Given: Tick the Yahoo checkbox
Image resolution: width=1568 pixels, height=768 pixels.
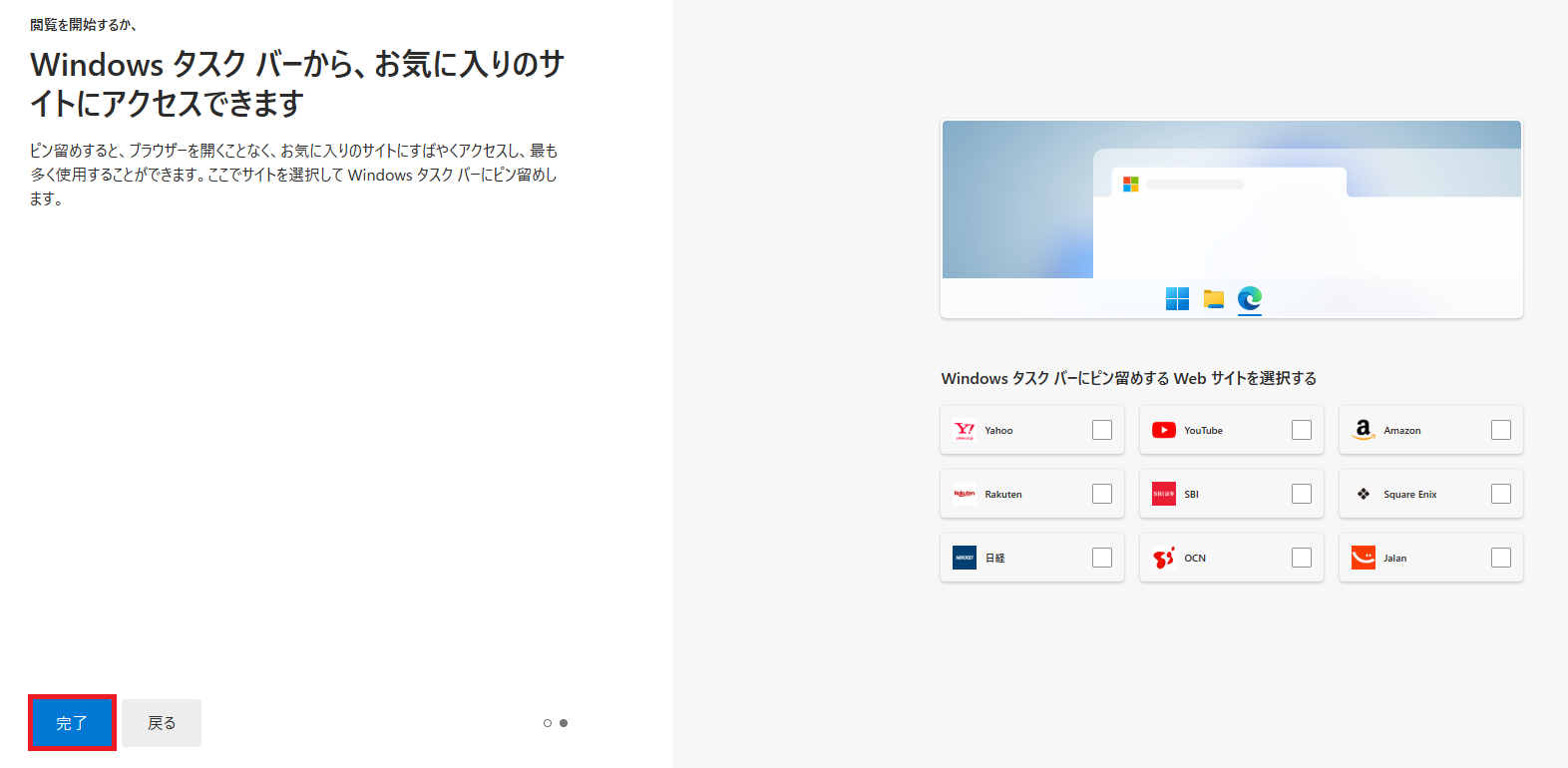Looking at the screenshot, I should [1102, 430].
